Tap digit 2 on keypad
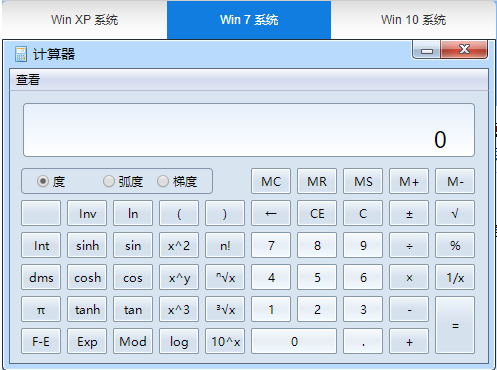This screenshot has height=370, width=497. [x=317, y=309]
